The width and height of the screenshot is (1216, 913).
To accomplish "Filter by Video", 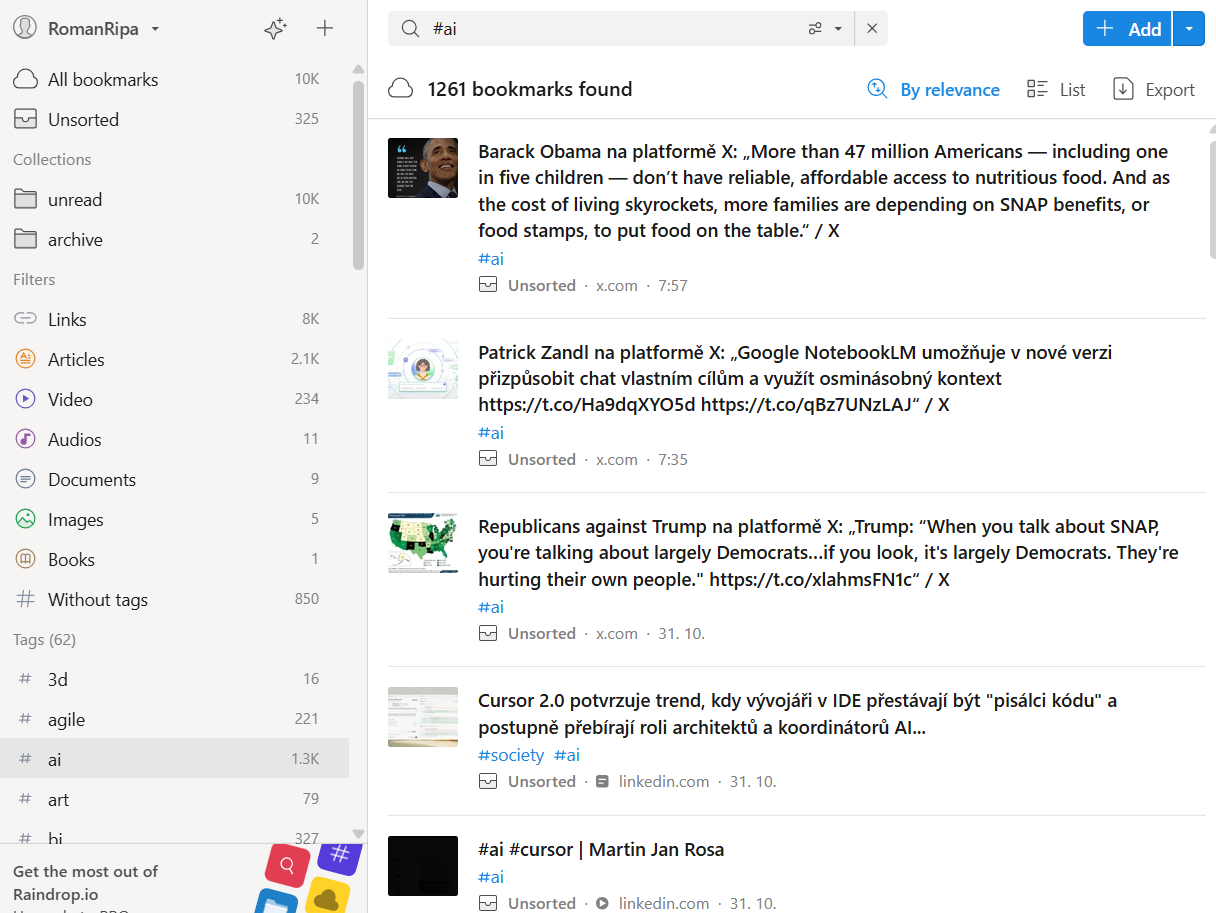I will pos(174,399).
